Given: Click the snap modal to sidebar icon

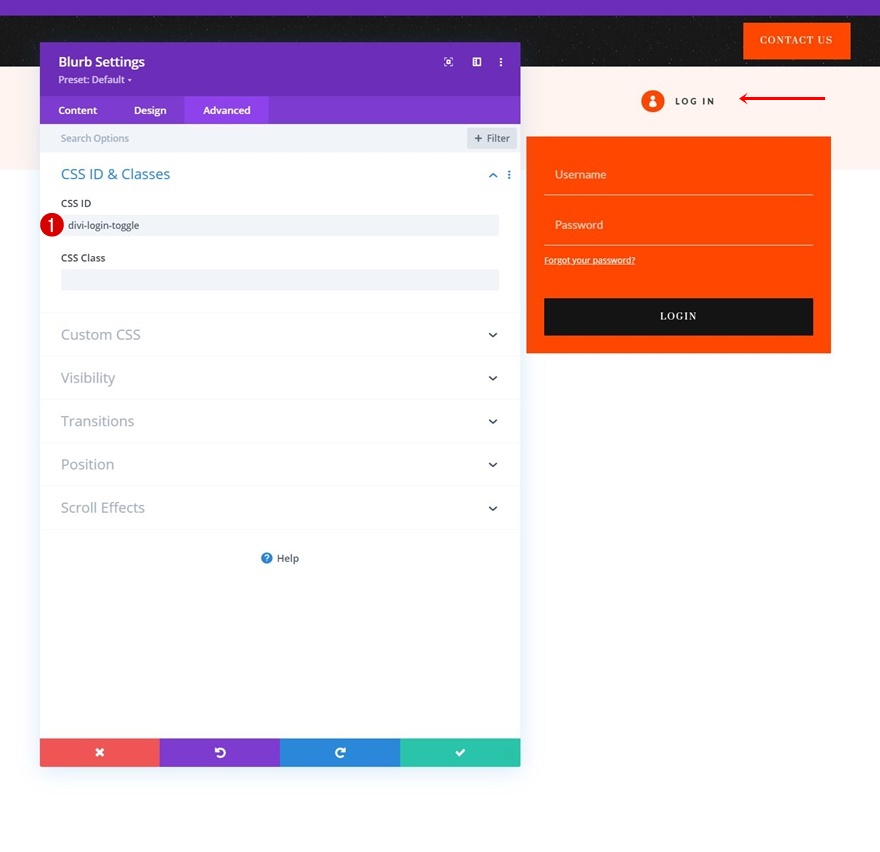Looking at the screenshot, I should [476, 62].
